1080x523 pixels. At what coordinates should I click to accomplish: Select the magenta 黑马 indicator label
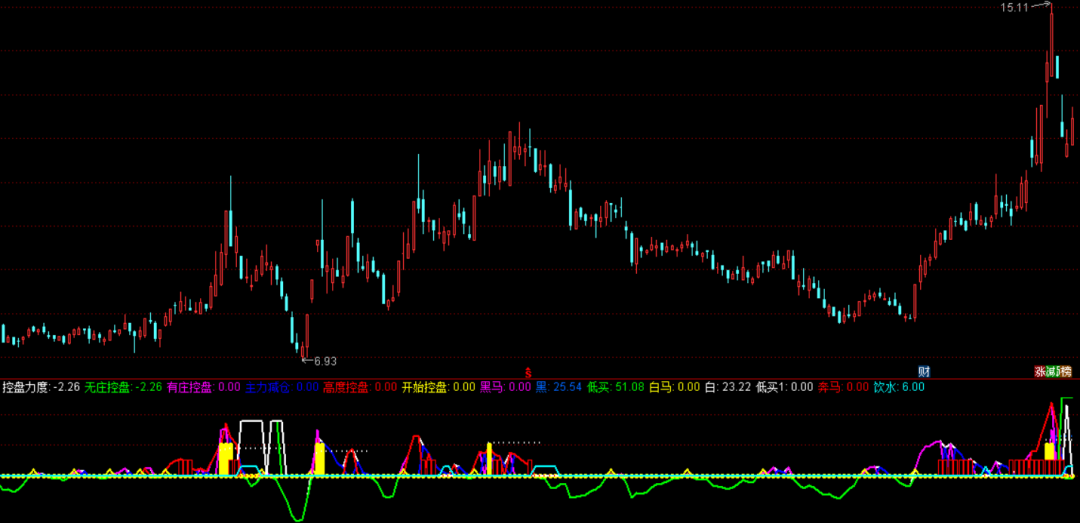pyautogui.click(x=491, y=387)
